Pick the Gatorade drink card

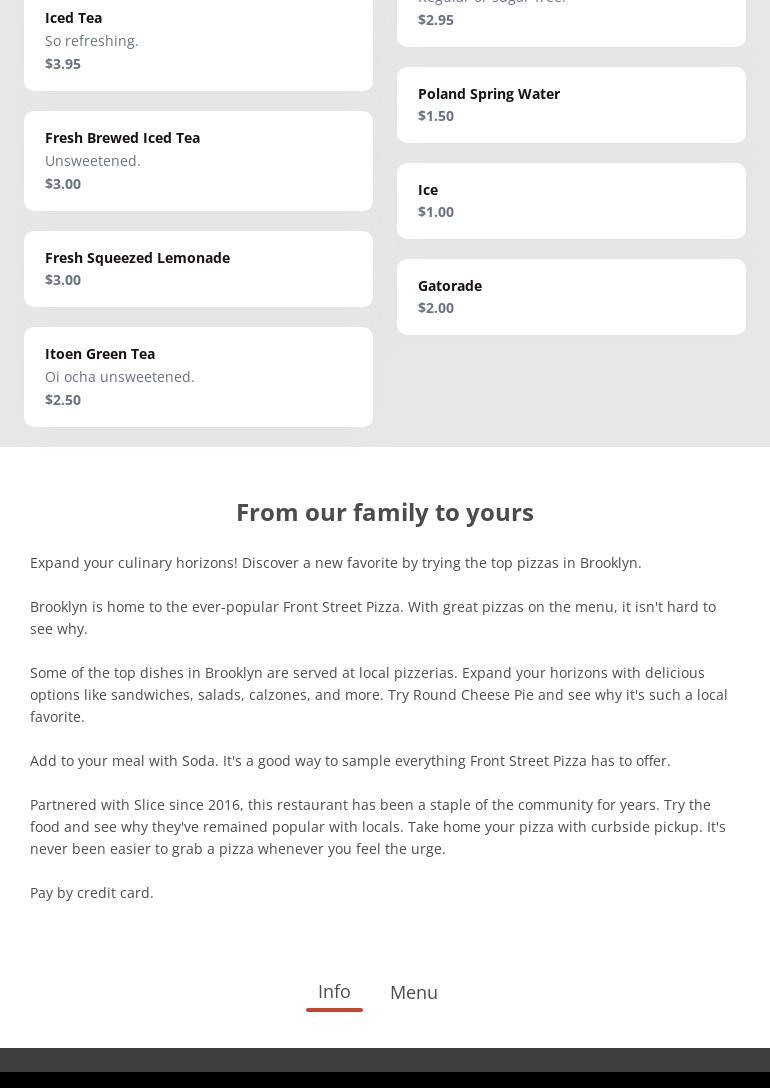[x=571, y=296]
